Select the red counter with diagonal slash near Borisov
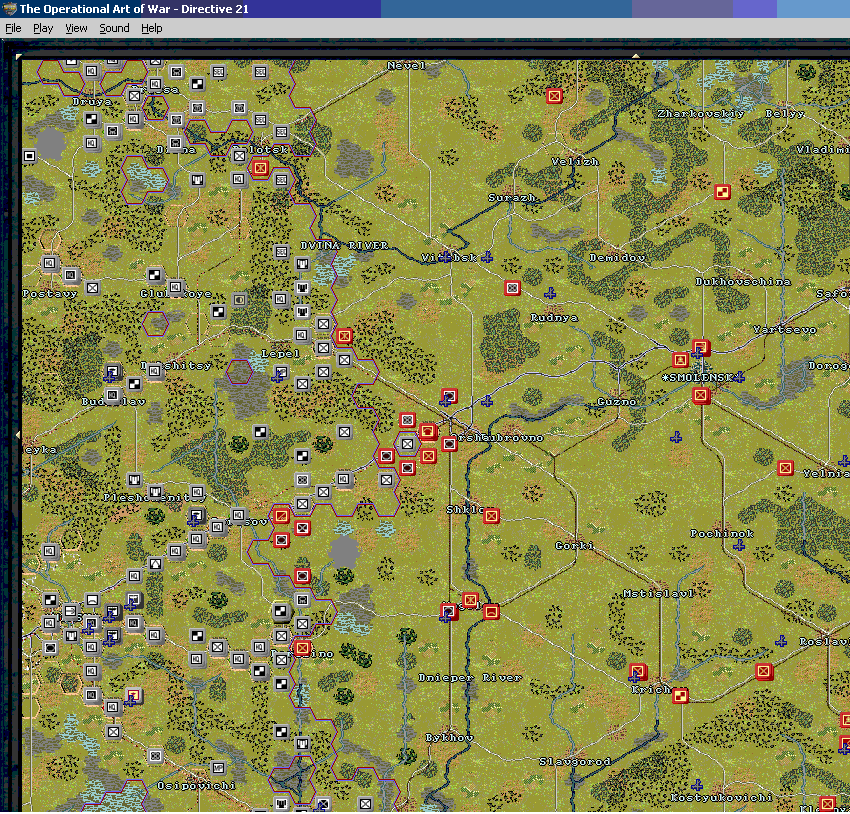Screen dimensions: 850x814 coord(281,515)
